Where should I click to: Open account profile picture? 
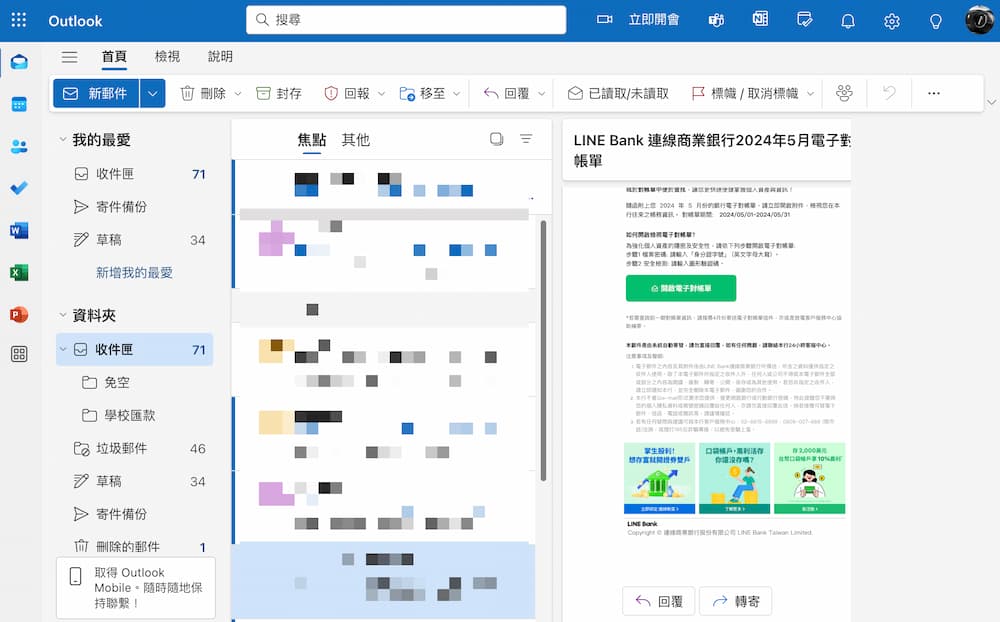pyautogui.click(x=980, y=20)
